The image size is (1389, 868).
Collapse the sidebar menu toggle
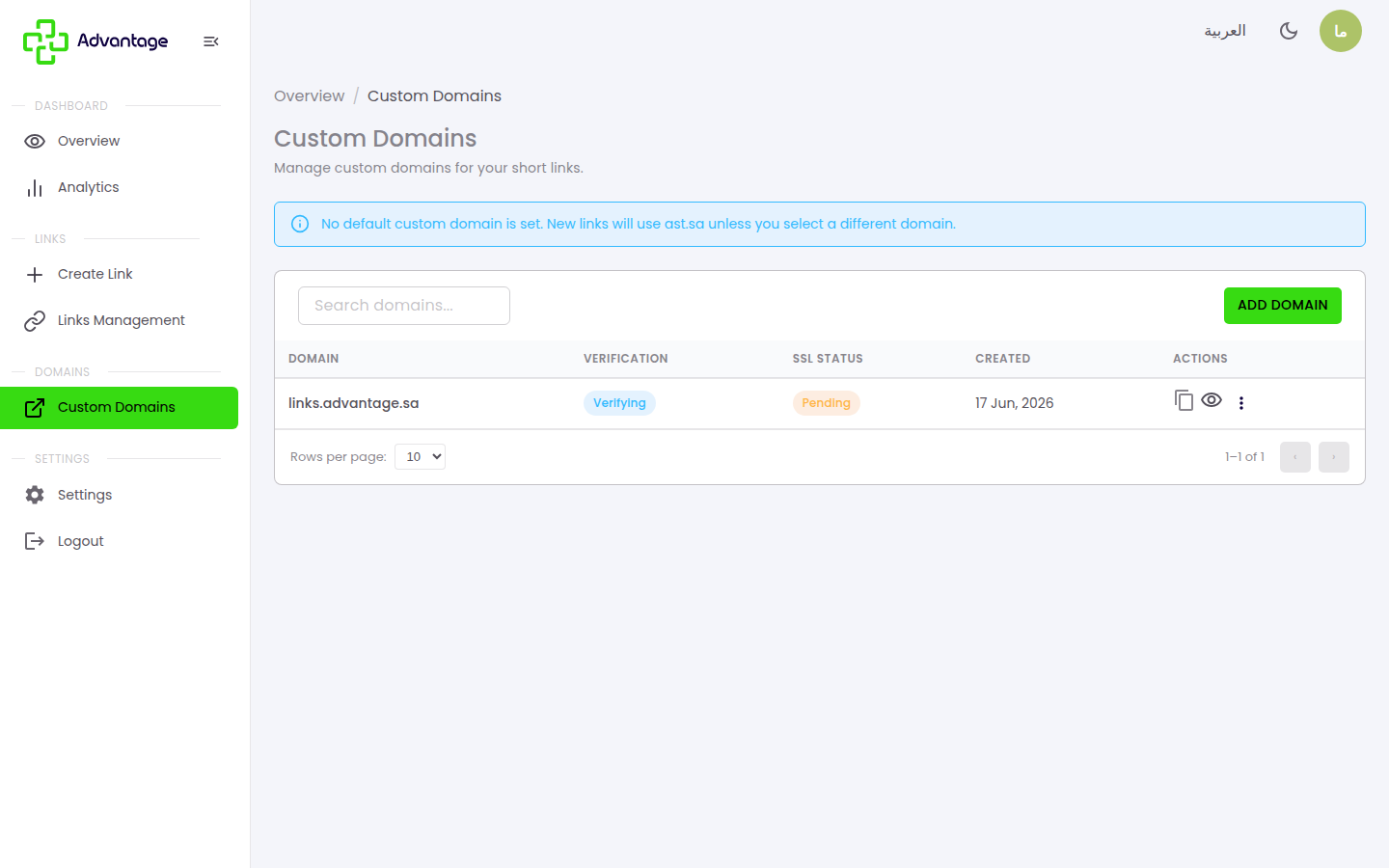tap(211, 41)
